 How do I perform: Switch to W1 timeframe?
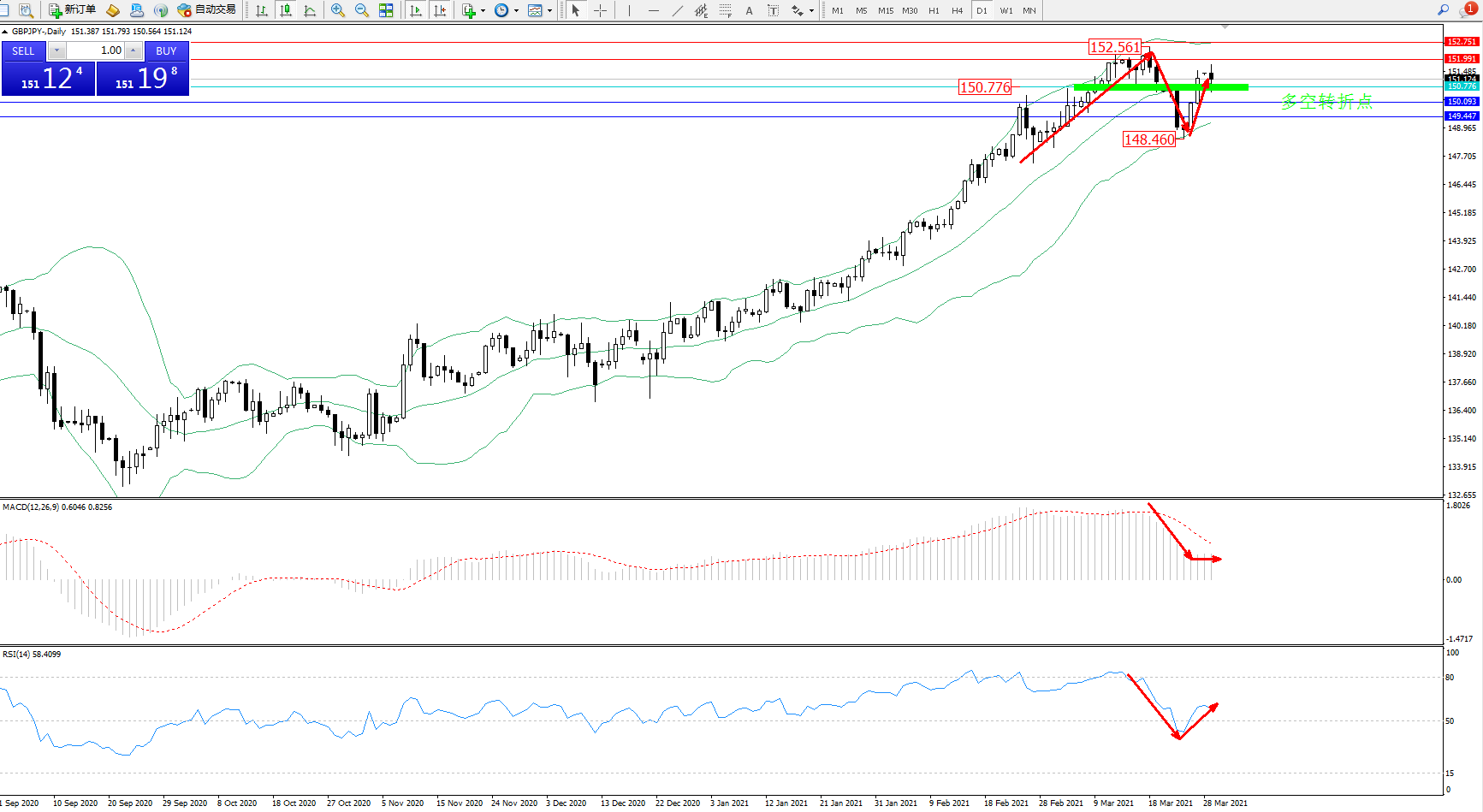pos(1005,10)
